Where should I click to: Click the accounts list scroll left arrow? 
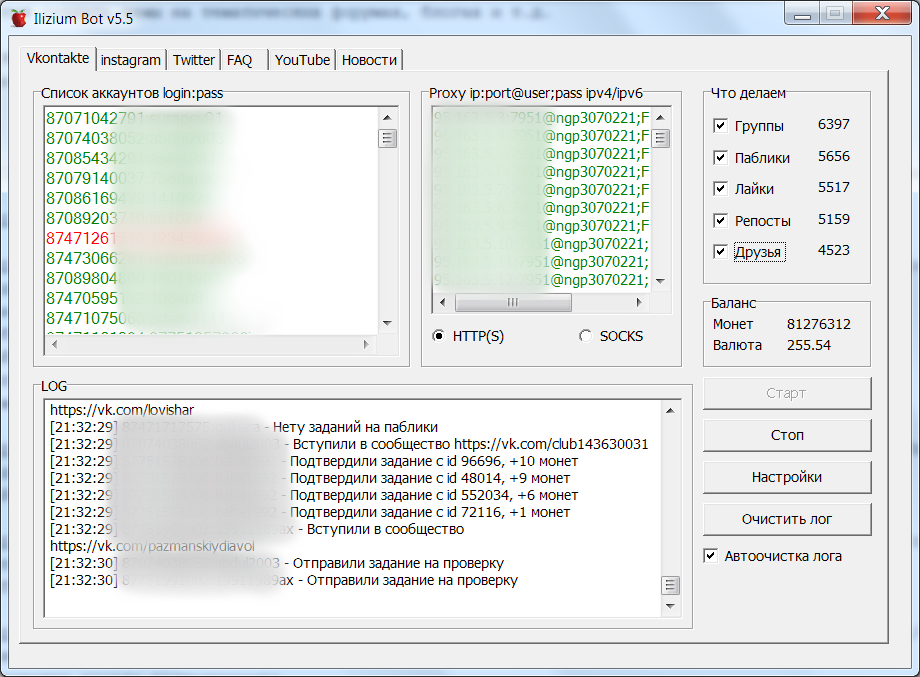click(55, 344)
